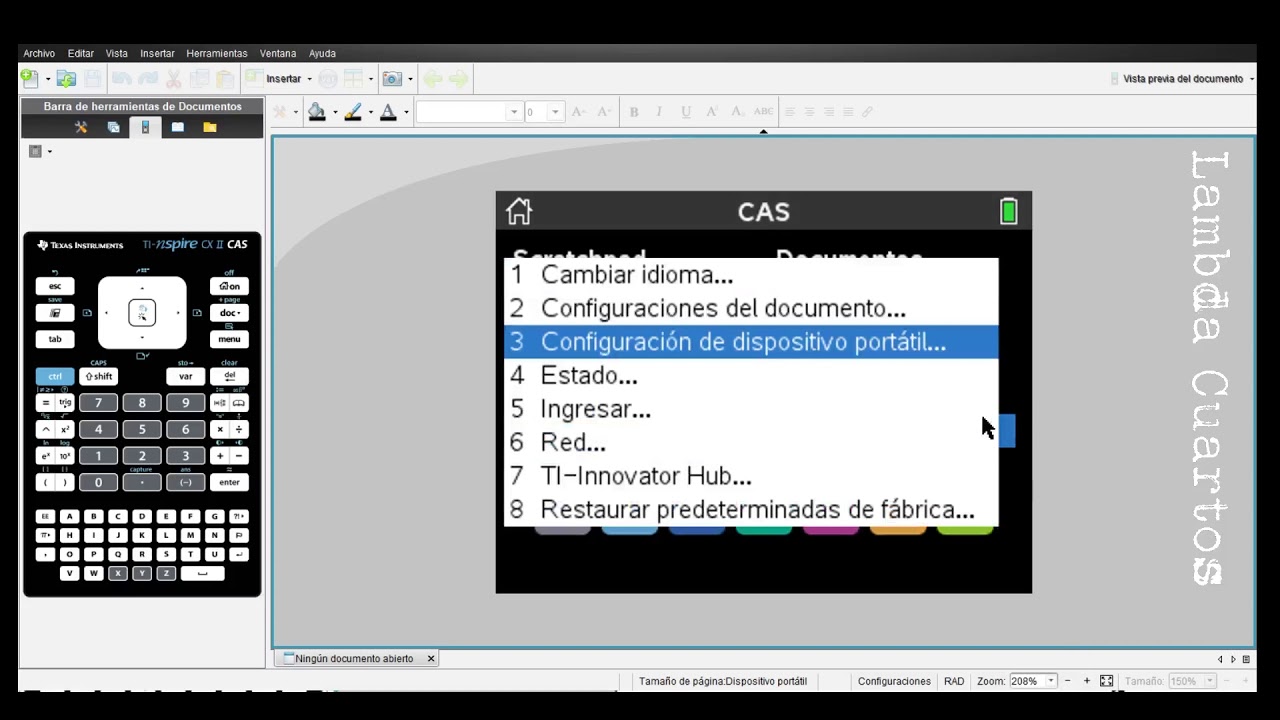
Task: Click the e to the x key
Action: [x=45, y=456]
